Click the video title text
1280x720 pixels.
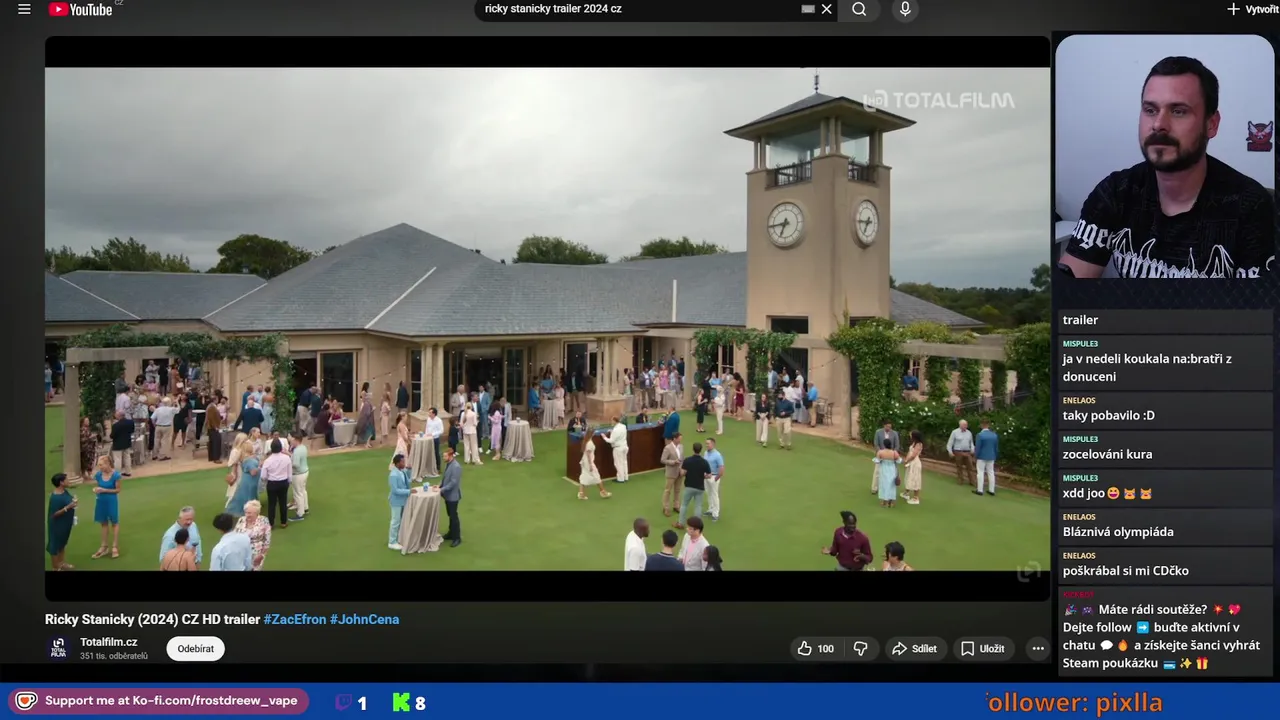[152, 620]
